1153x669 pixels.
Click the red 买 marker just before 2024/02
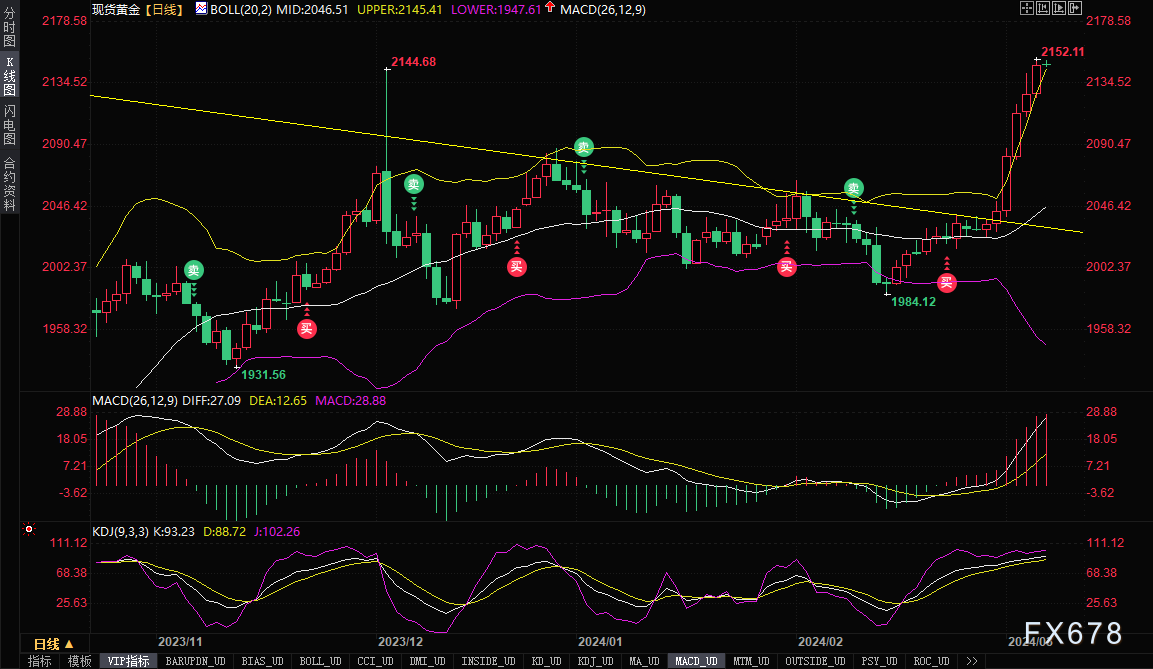787,267
